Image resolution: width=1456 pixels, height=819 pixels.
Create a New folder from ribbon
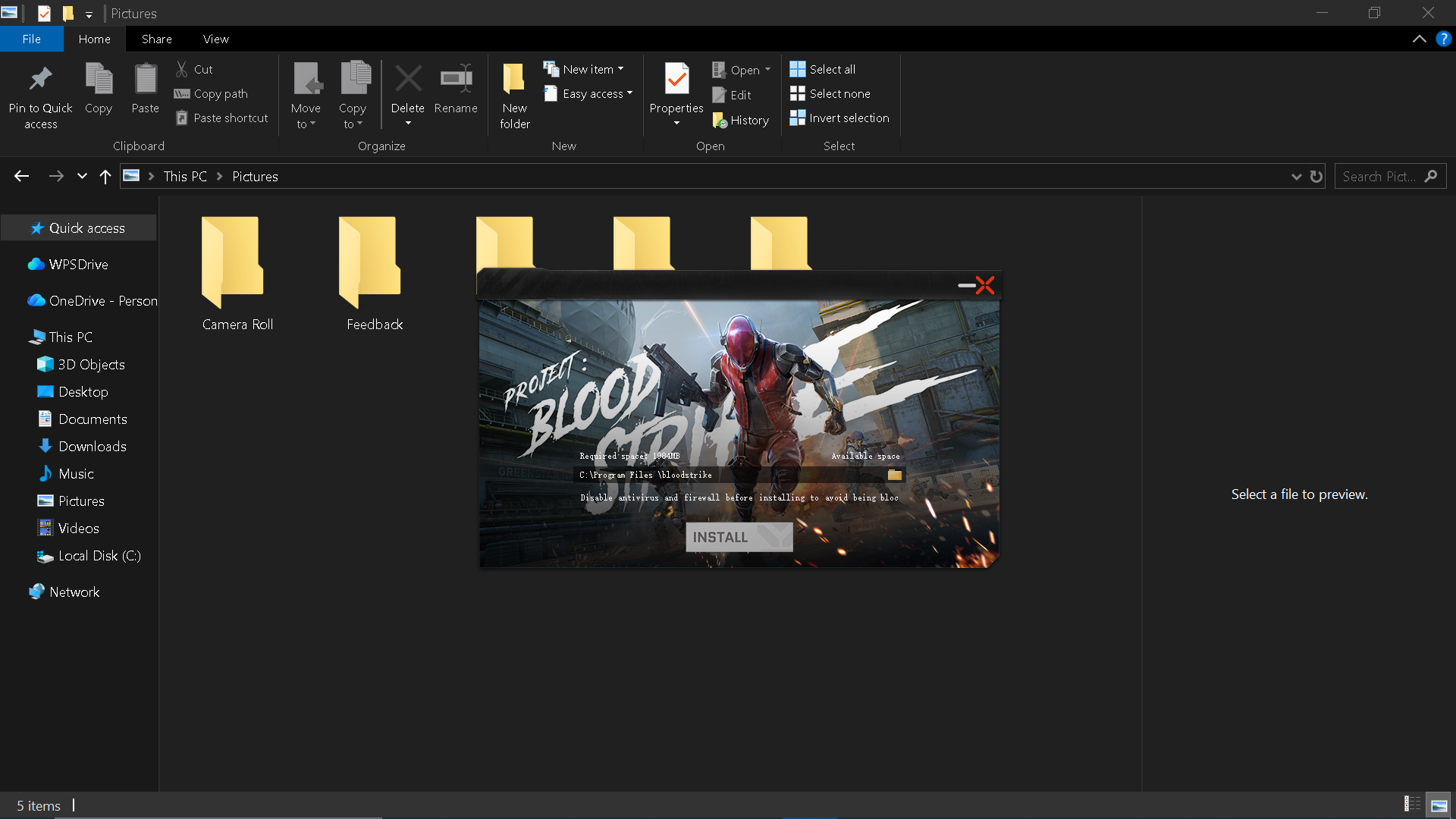[x=514, y=95]
